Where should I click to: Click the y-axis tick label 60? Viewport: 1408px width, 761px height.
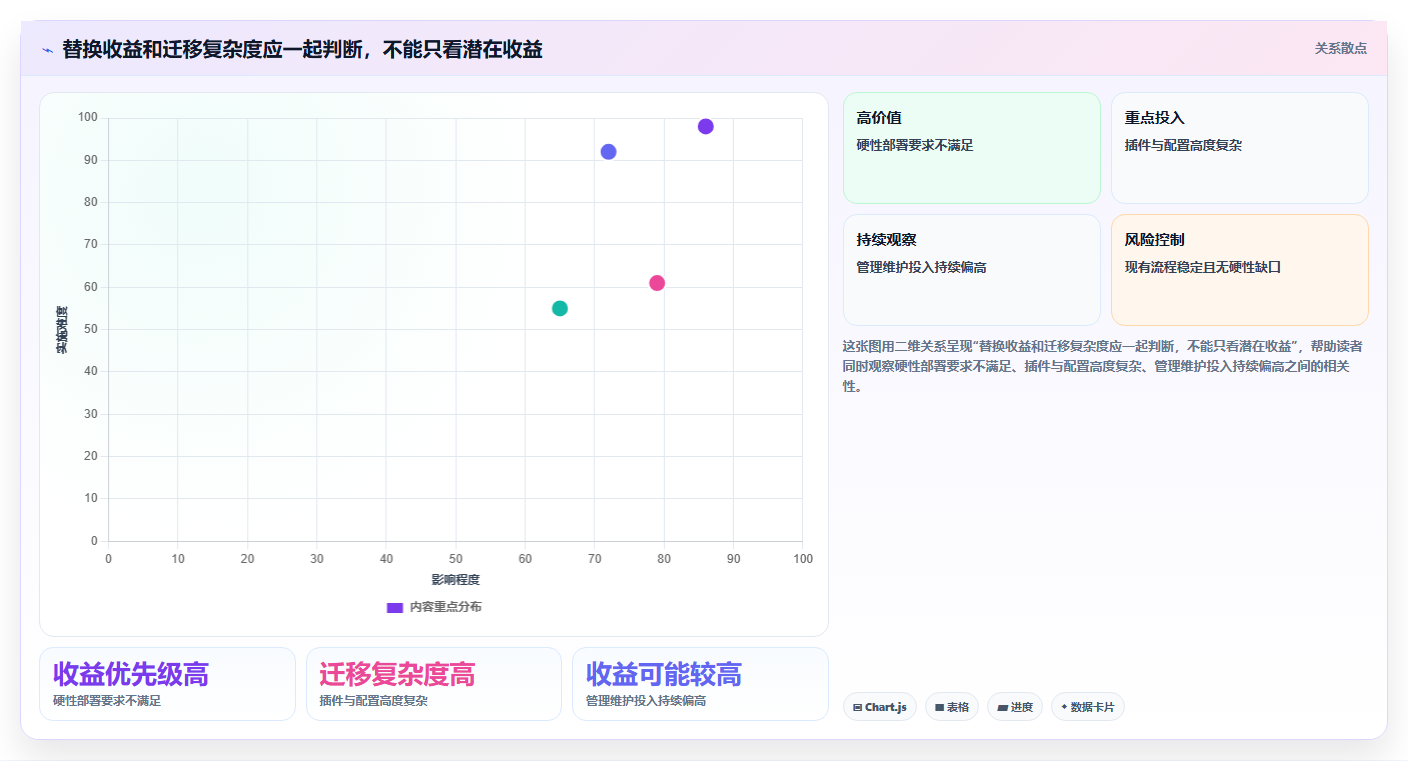[91, 287]
